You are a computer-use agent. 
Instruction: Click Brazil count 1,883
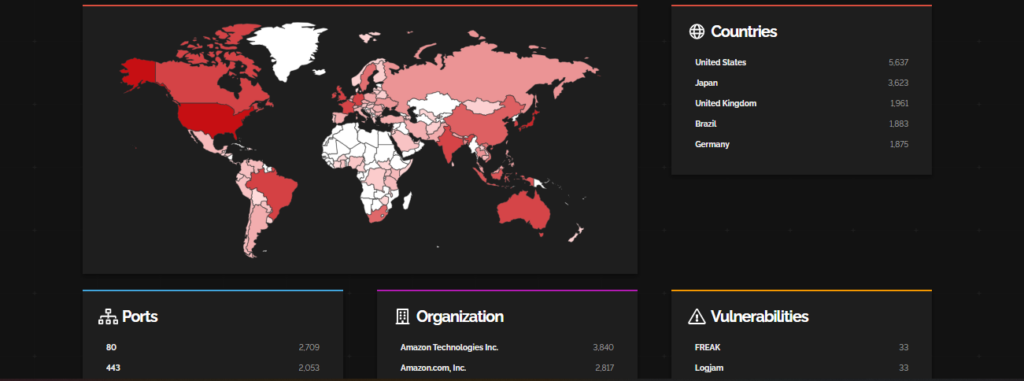pos(899,124)
